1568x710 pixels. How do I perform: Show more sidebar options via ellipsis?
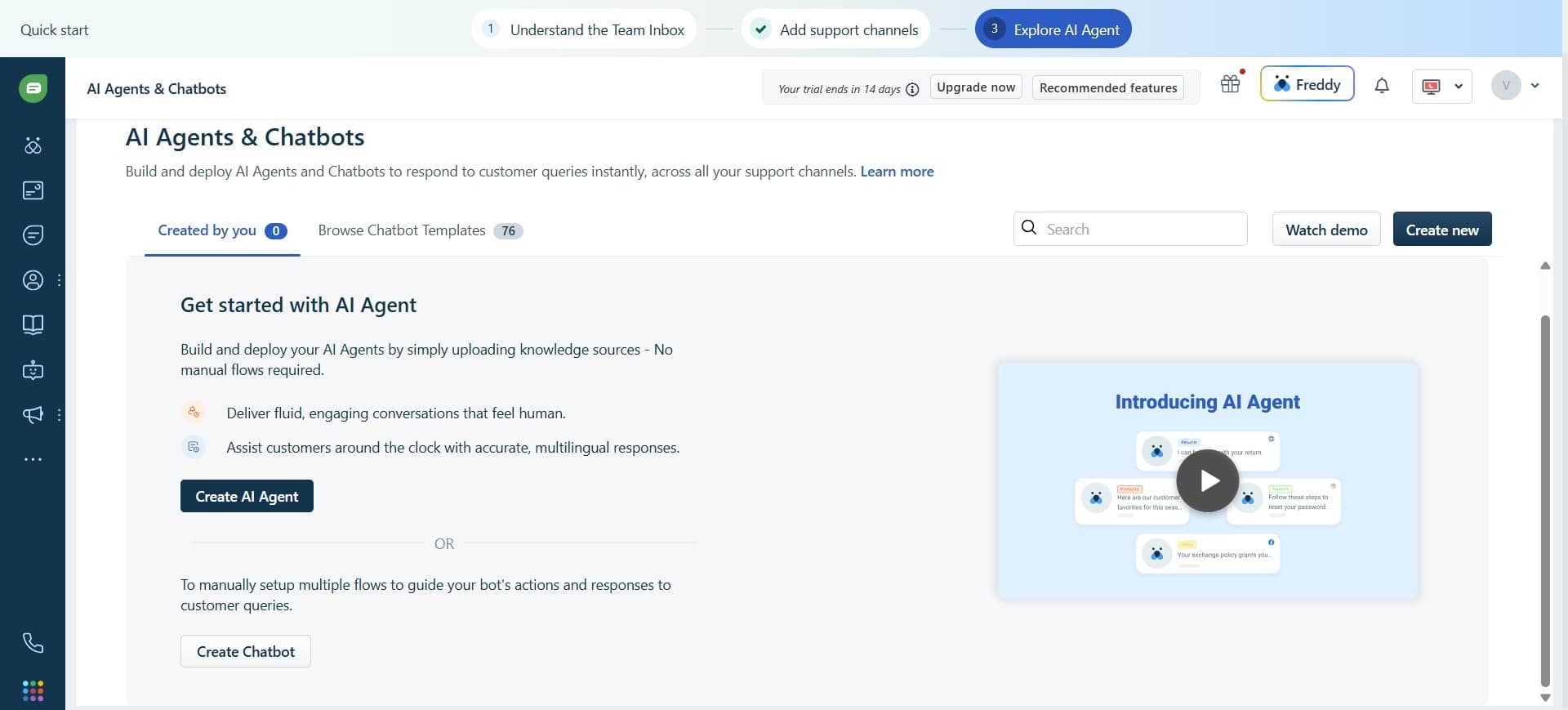33,459
